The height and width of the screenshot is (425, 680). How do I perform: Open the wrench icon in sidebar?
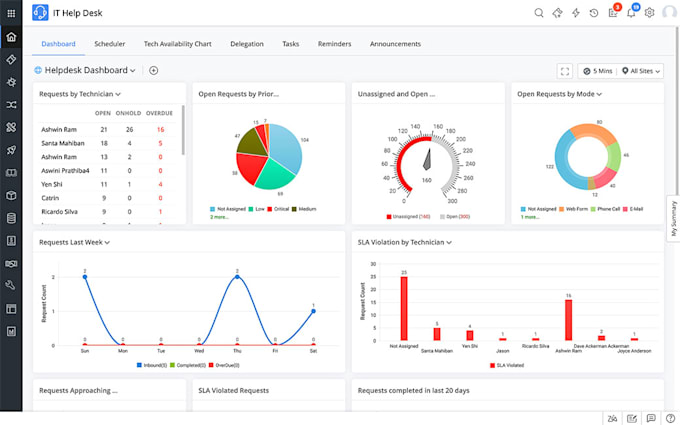pos(11,285)
